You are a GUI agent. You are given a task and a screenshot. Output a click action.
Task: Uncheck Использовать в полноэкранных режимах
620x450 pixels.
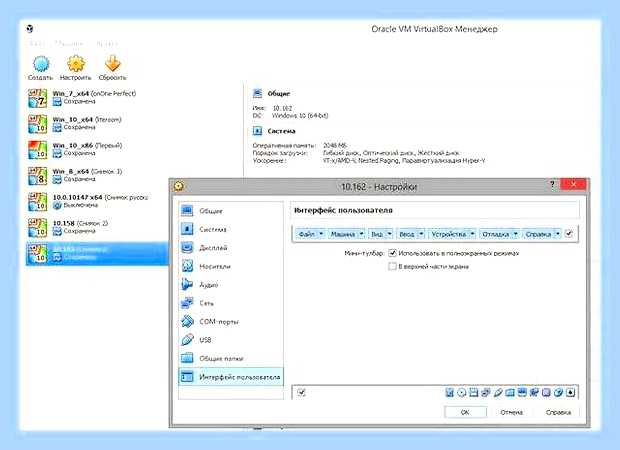tap(392, 253)
